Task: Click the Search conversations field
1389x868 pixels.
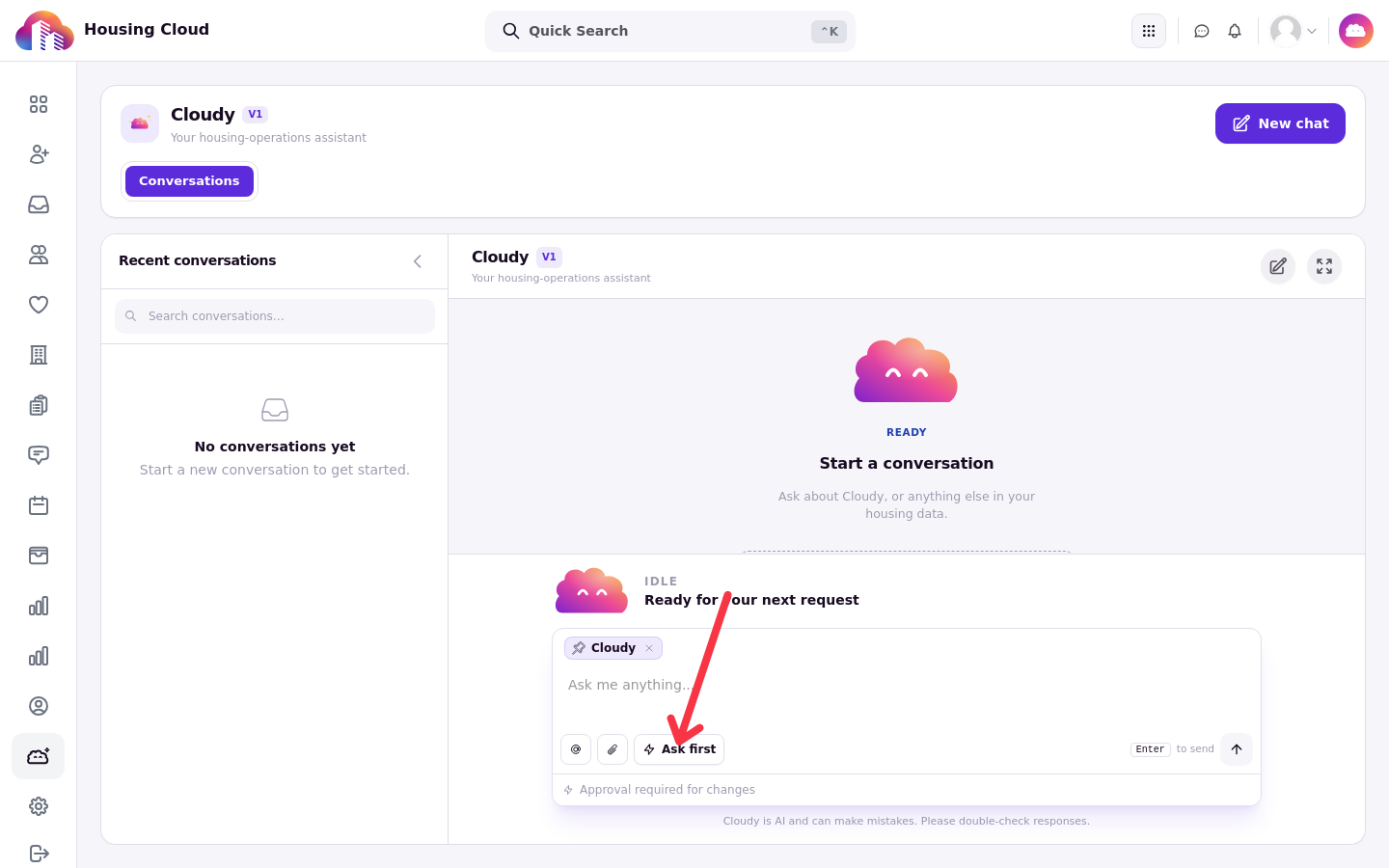Action: pos(275,316)
